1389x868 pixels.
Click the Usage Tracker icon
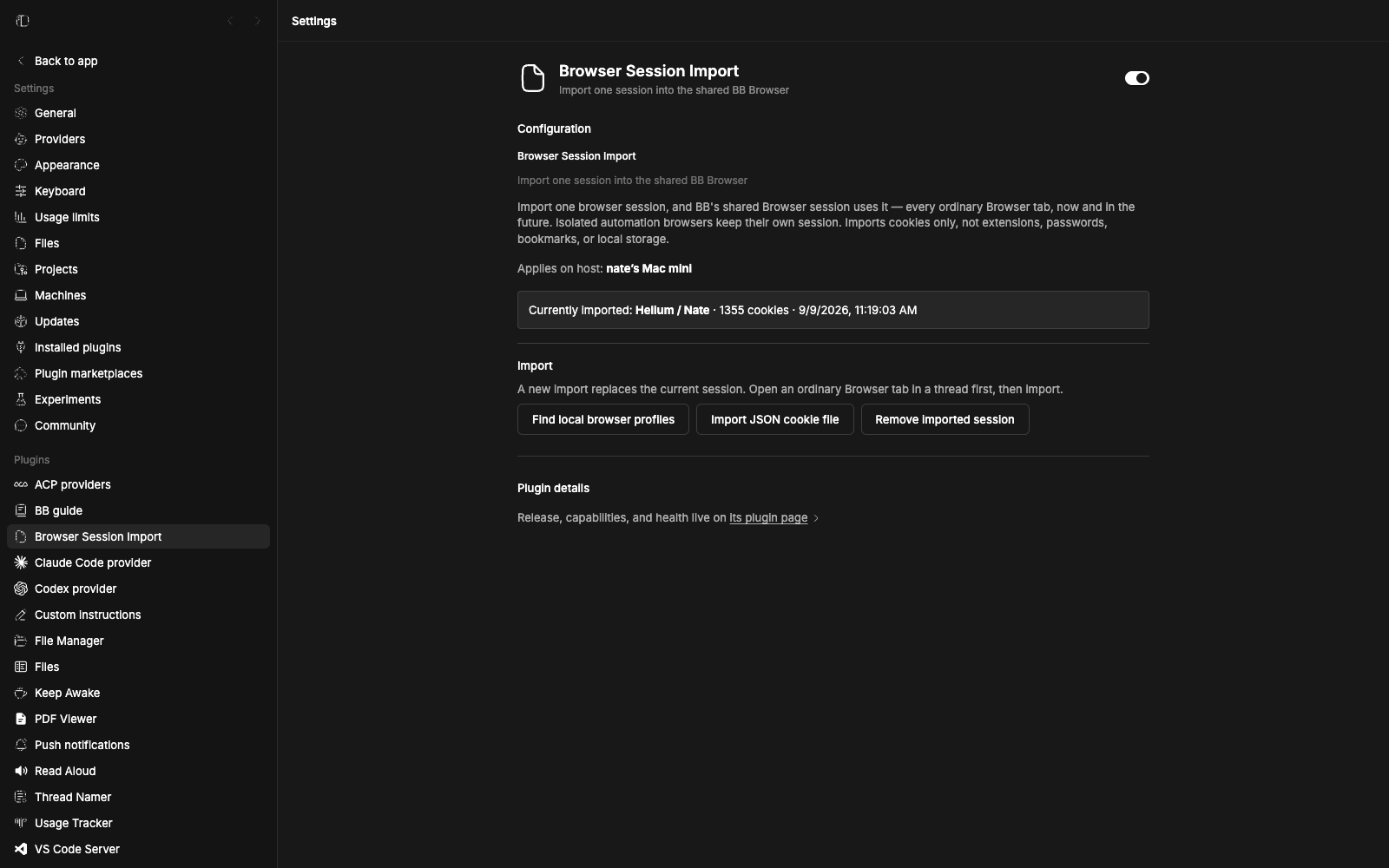pyautogui.click(x=21, y=823)
